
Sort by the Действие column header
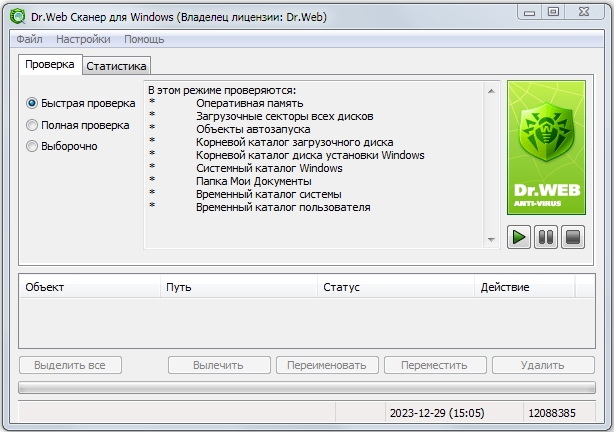(525, 287)
